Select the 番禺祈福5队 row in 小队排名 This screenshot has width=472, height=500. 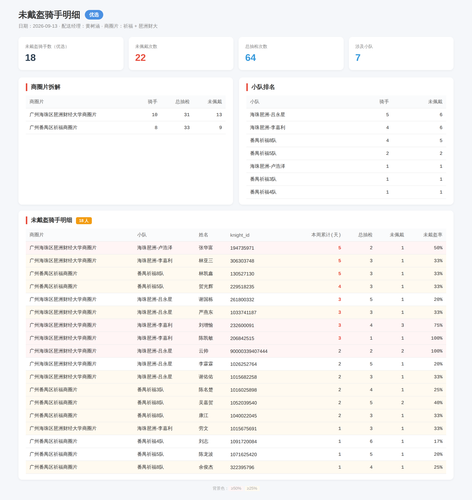tap(346, 153)
